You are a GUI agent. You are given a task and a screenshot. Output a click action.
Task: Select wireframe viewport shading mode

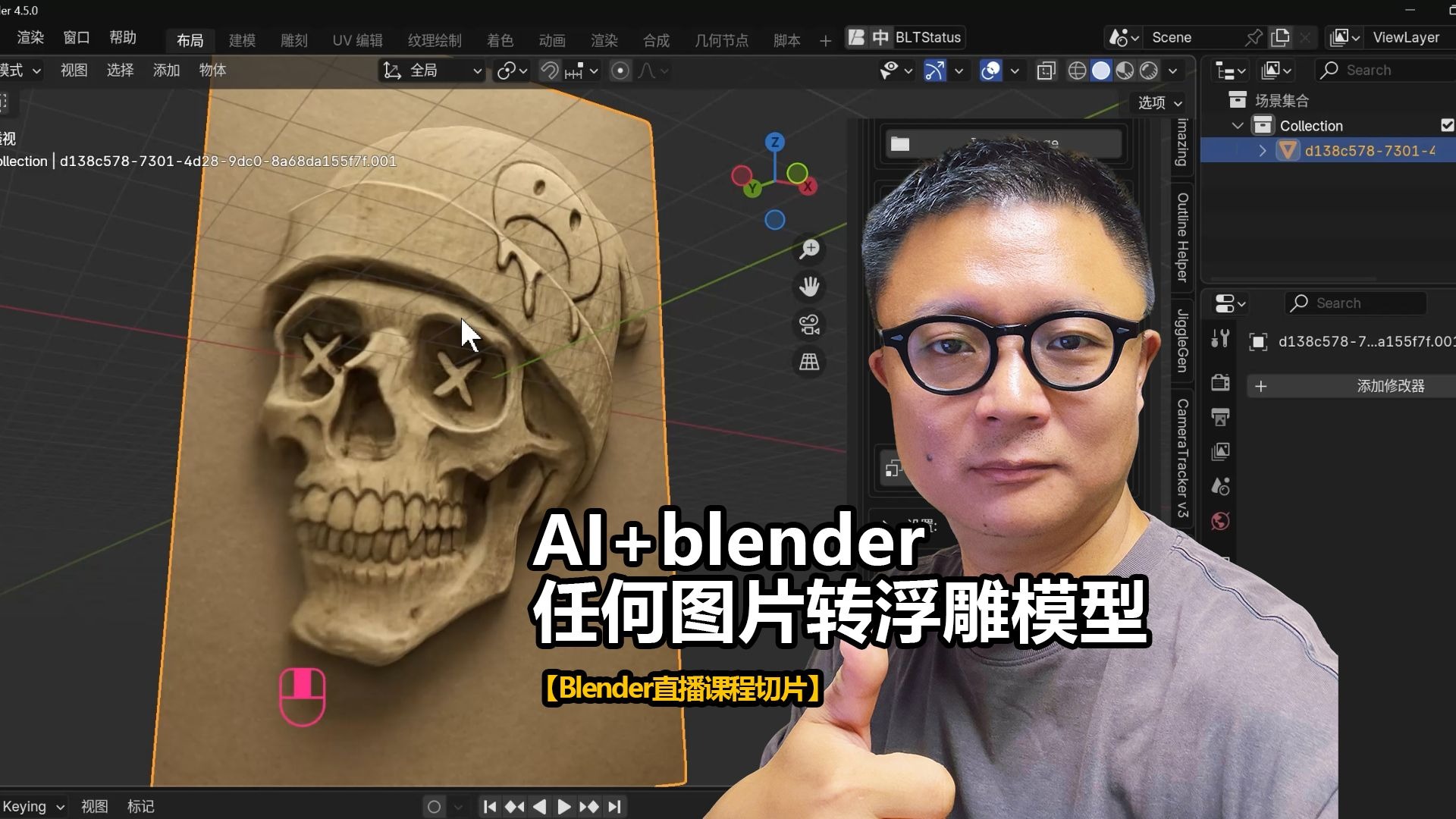coord(1077,71)
